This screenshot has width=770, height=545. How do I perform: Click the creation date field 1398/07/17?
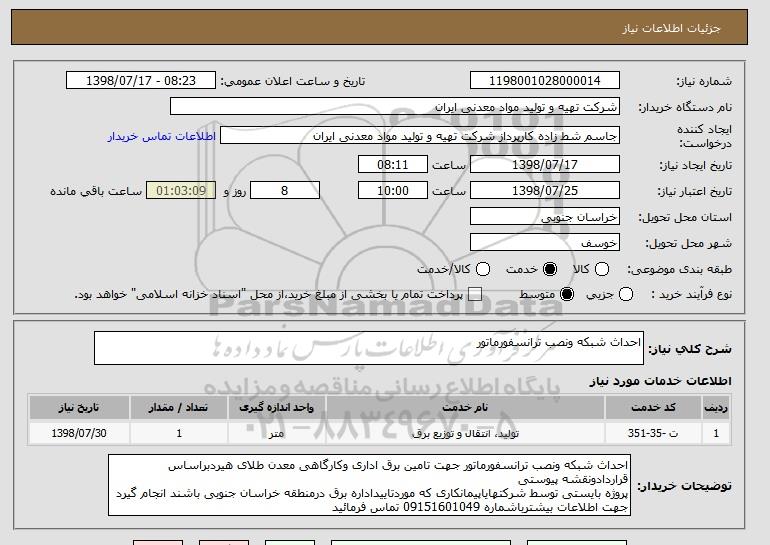pos(545,164)
